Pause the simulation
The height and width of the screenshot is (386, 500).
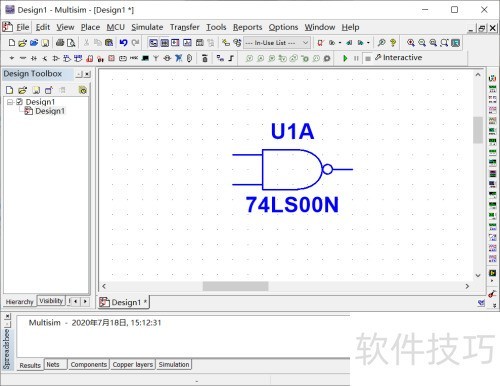click(356, 58)
